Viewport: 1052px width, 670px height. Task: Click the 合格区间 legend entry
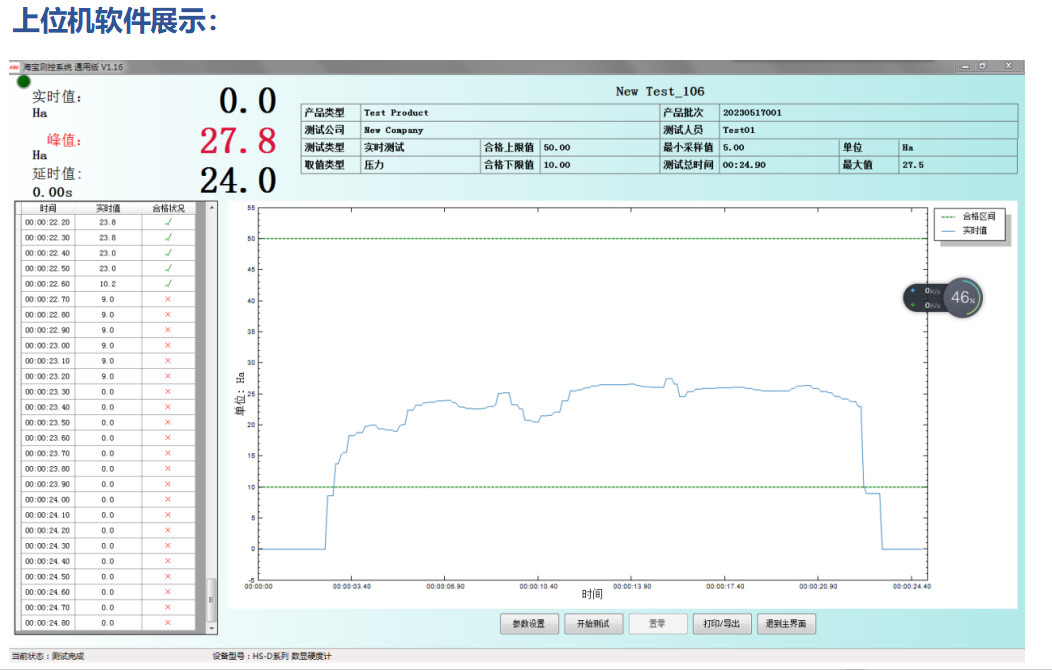click(x=968, y=216)
